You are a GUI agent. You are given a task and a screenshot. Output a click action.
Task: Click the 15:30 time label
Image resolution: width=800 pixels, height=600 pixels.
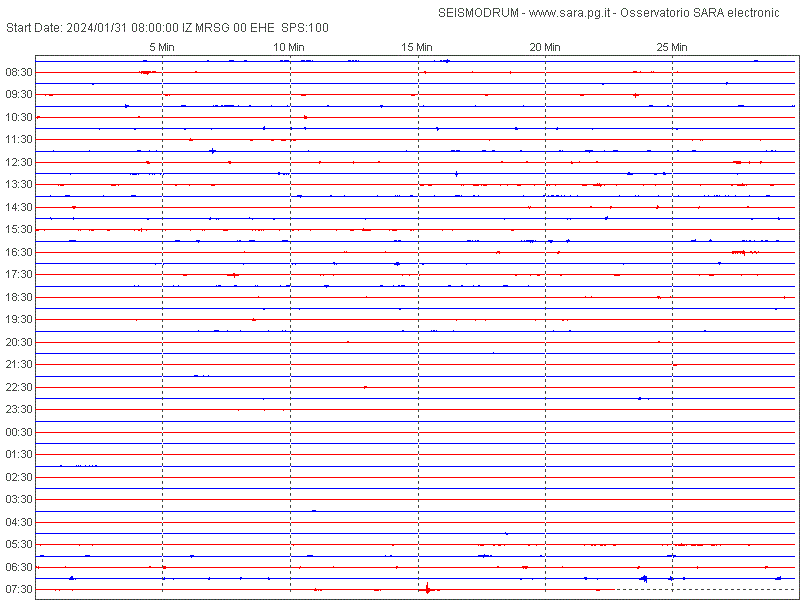click(x=19, y=229)
